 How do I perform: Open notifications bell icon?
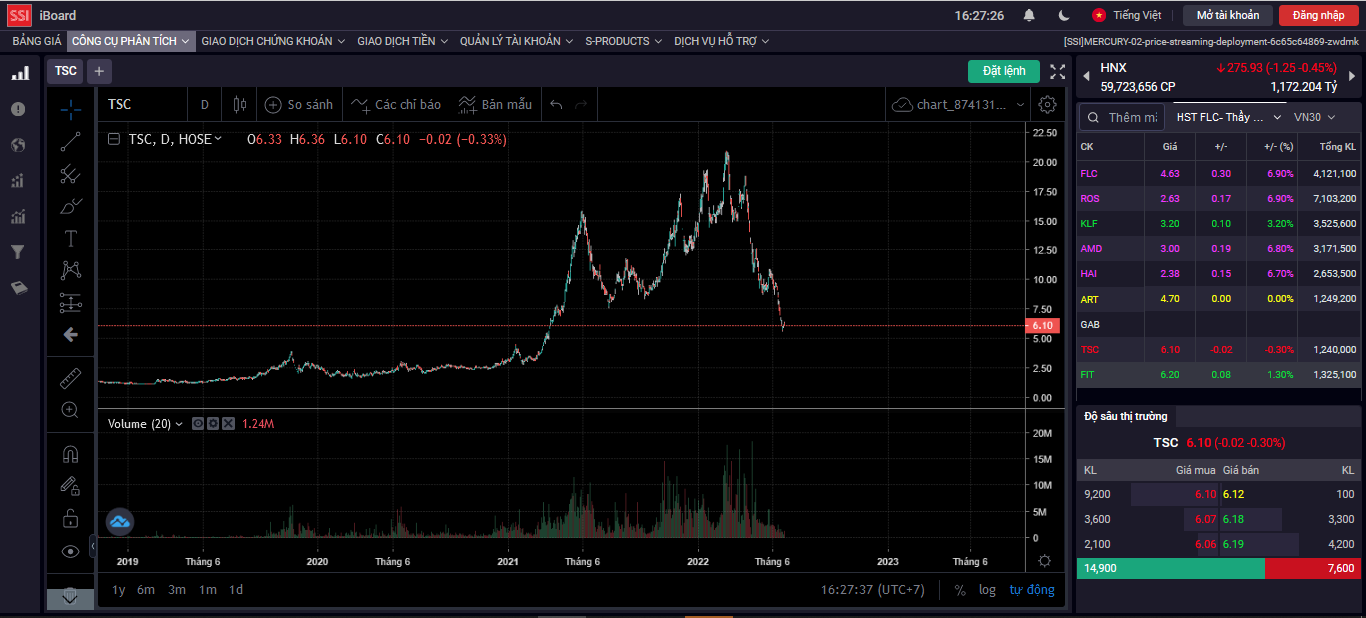point(1029,15)
